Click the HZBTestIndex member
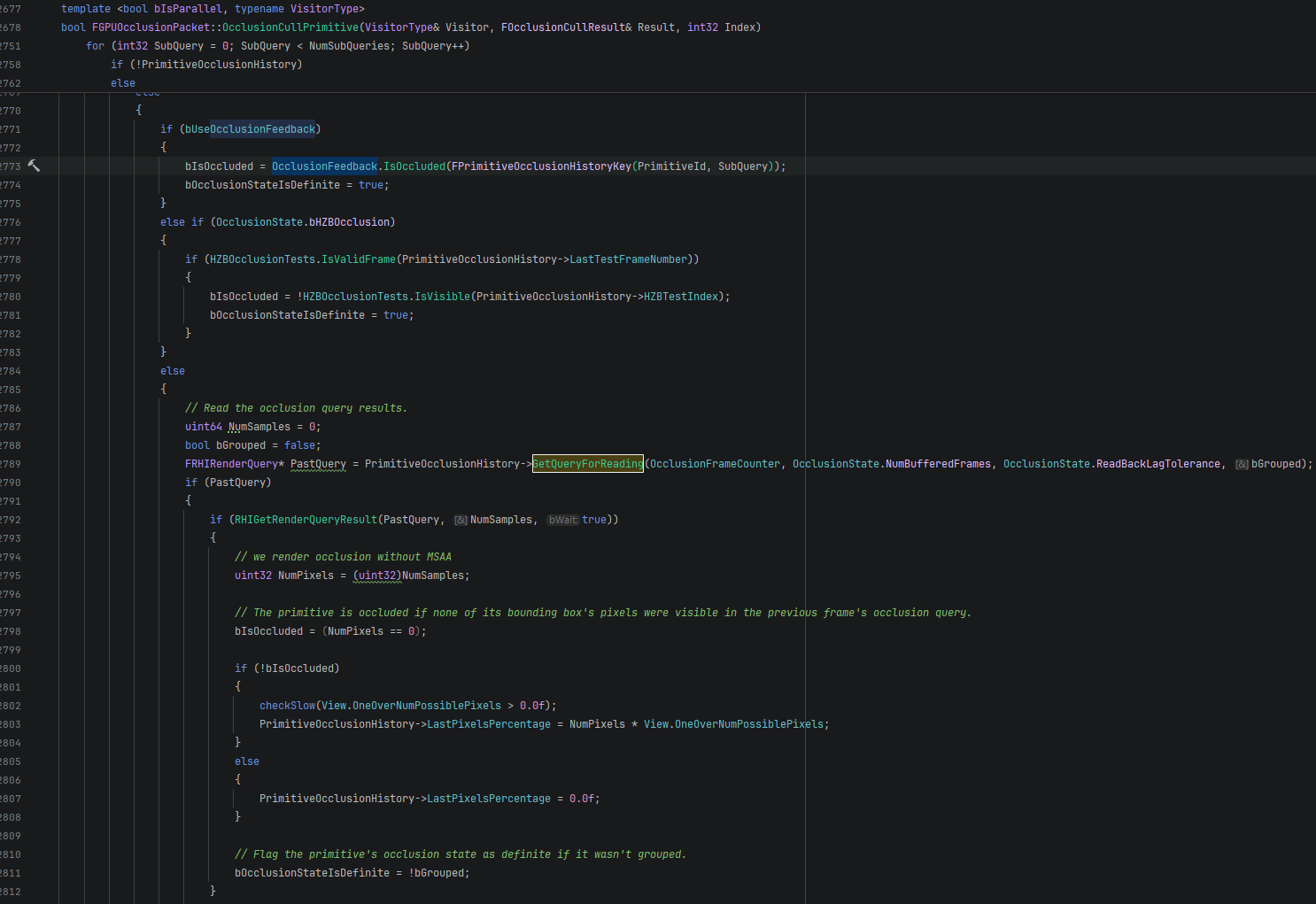The width and height of the screenshot is (1316, 904). 681,297
